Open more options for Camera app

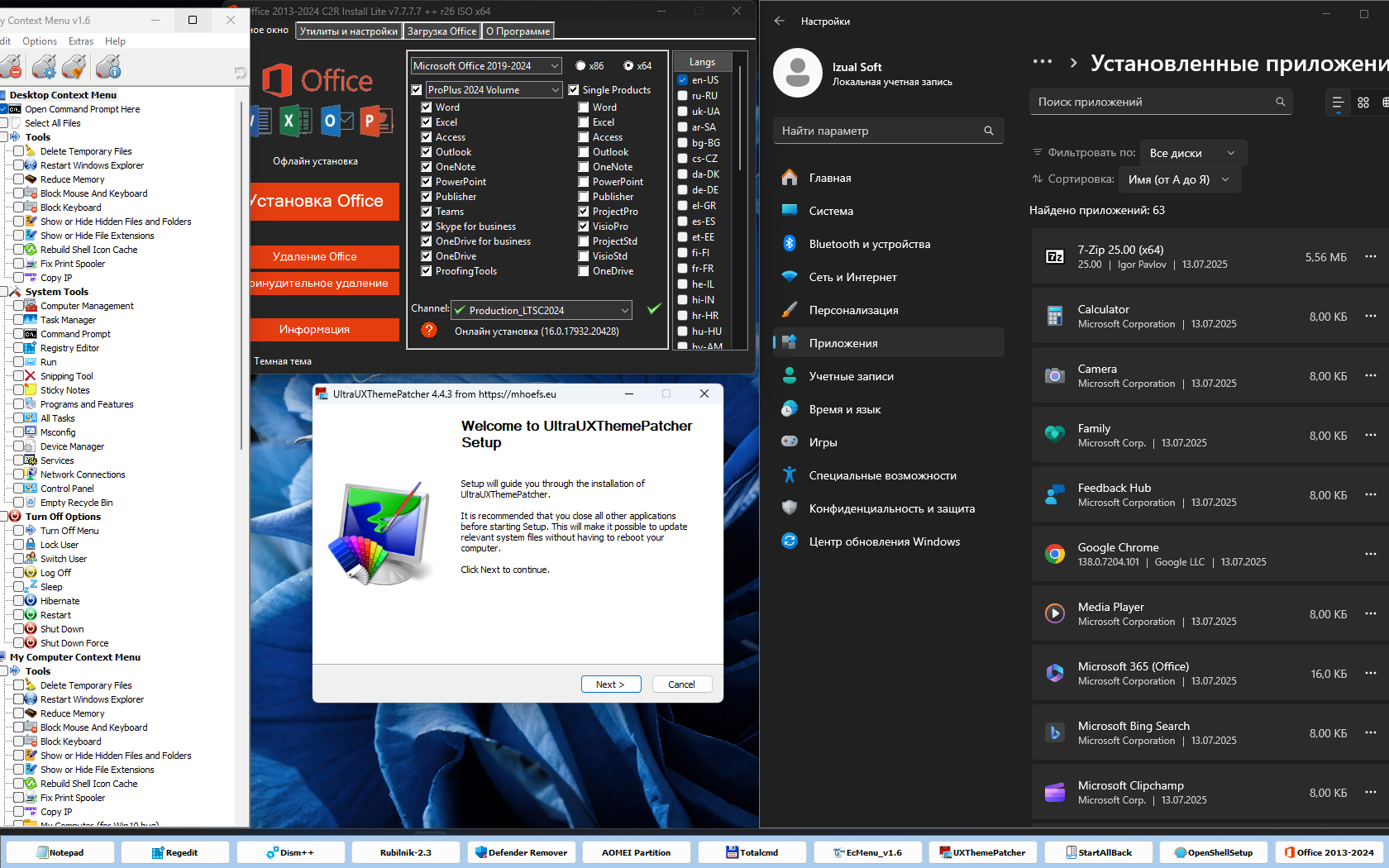[x=1371, y=375]
